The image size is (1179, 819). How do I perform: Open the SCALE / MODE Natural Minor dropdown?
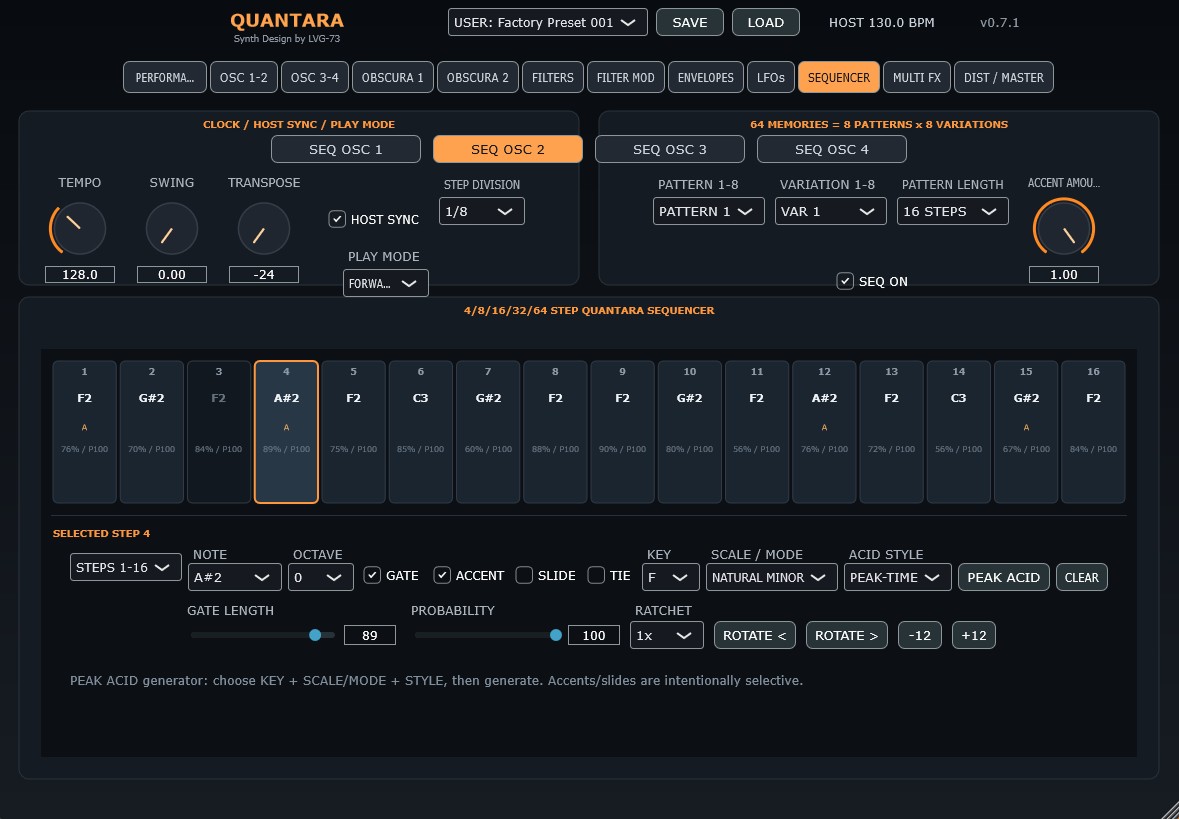click(771, 578)
